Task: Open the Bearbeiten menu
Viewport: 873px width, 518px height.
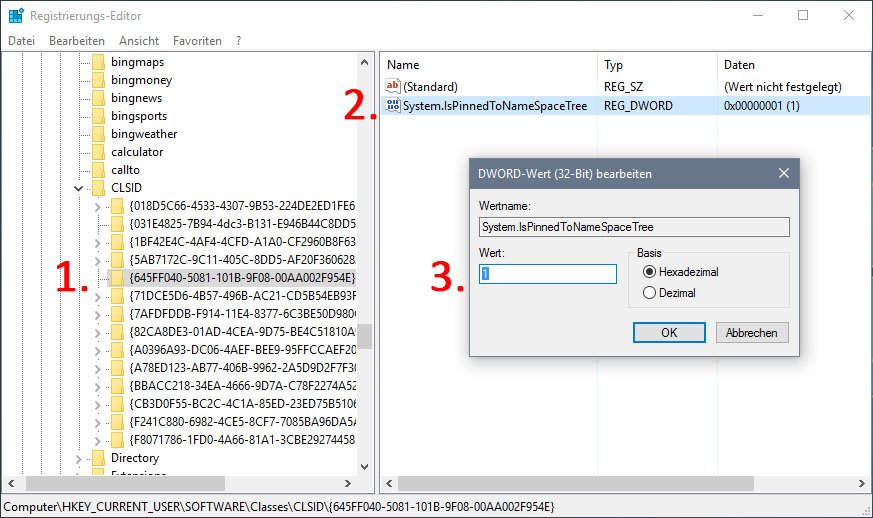Action: [x=76, y=41]
